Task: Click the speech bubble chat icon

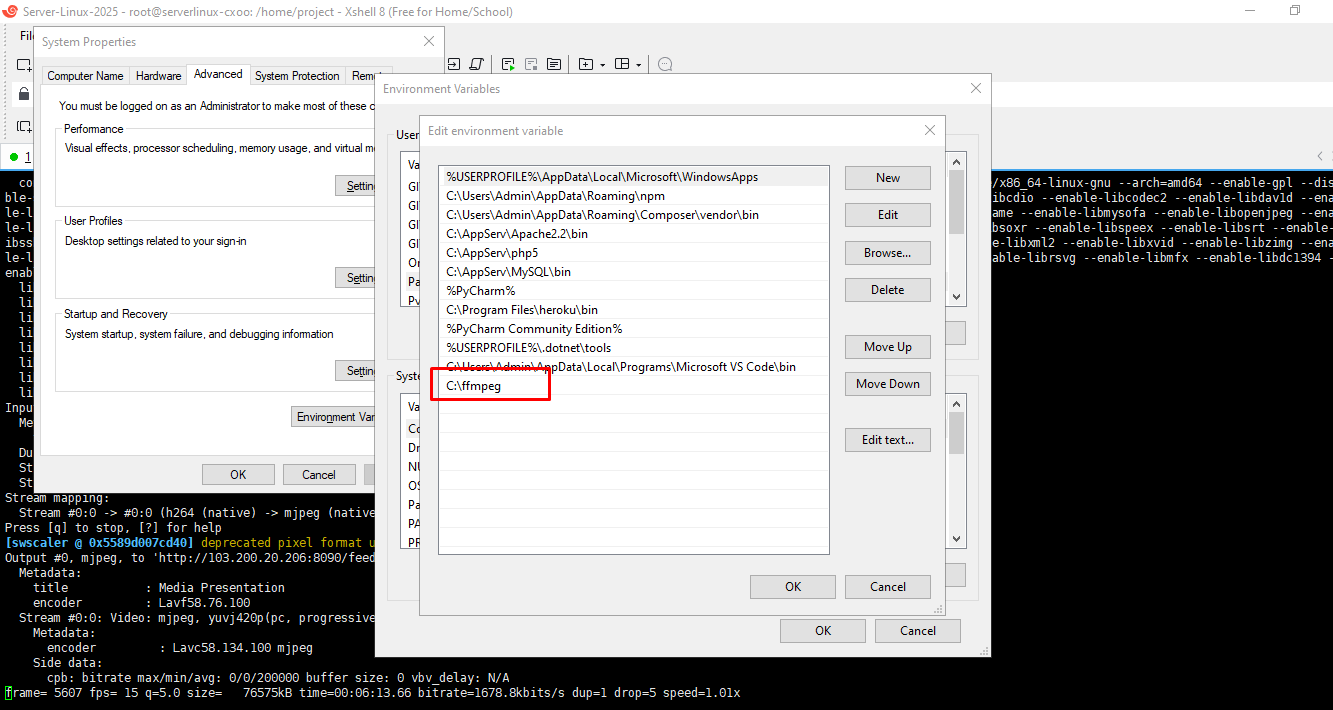Action: click(665, 64)
